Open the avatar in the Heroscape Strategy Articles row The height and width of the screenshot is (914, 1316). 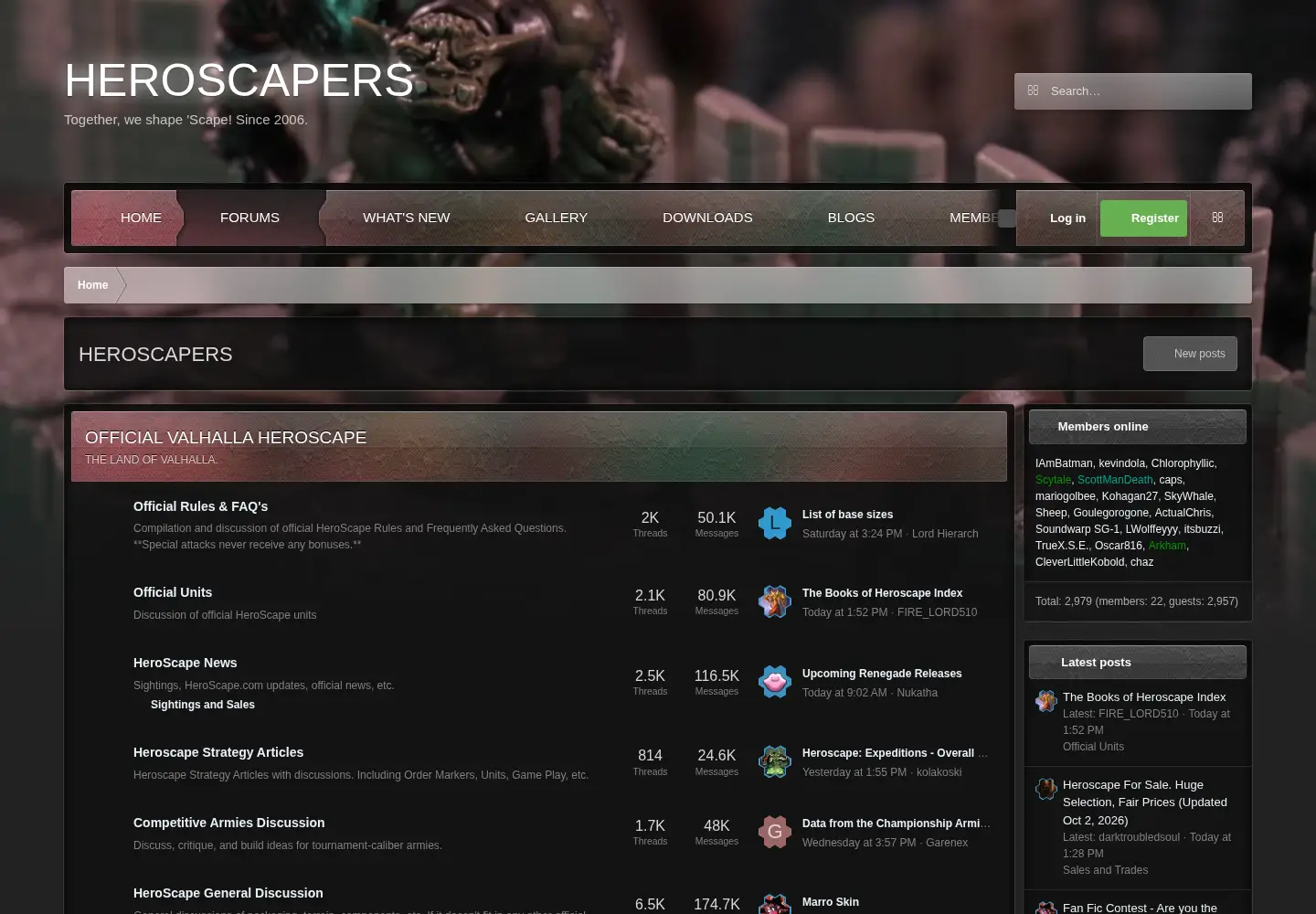coord(775,761)
